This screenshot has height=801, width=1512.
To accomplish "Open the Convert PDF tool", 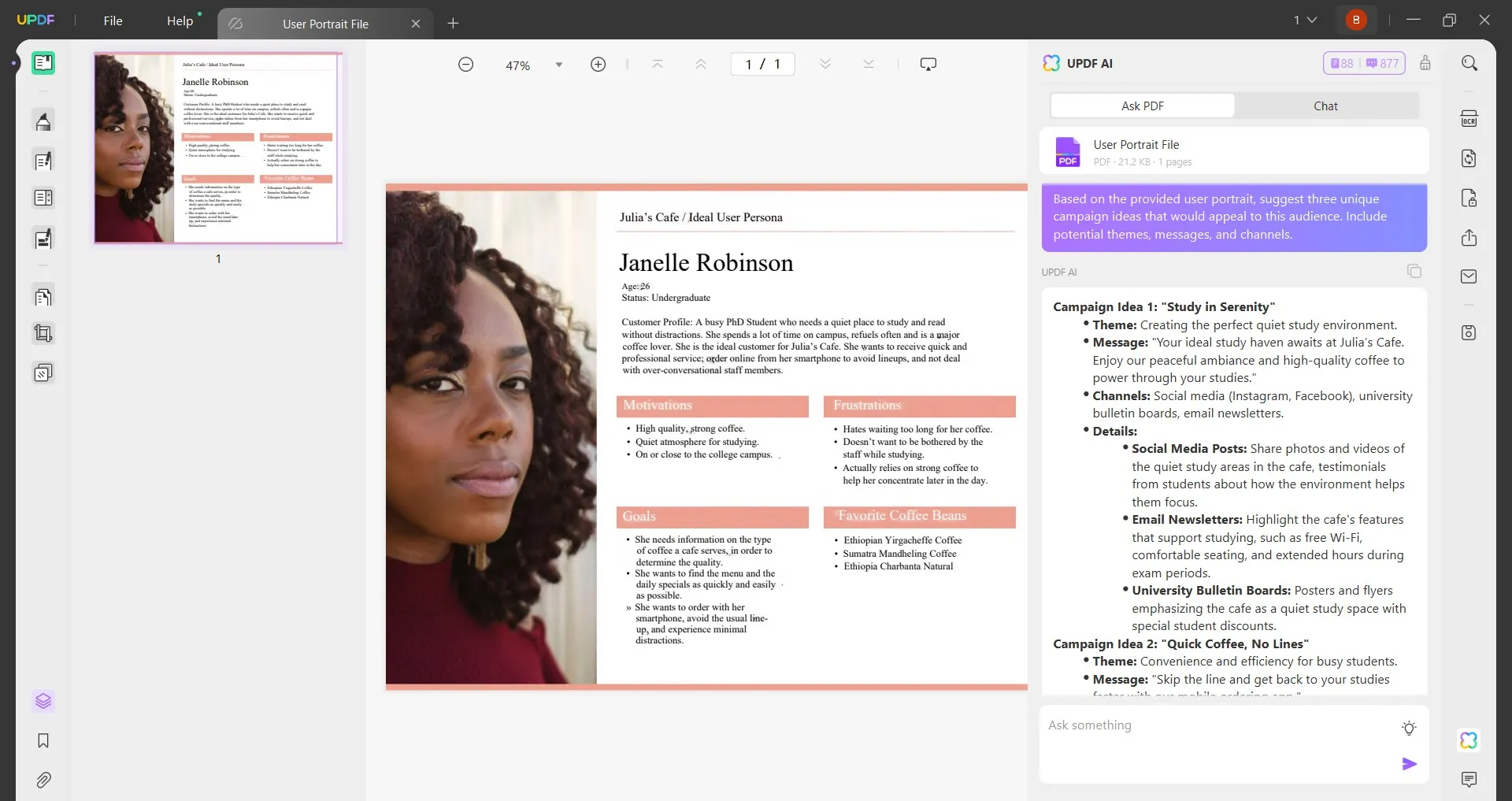I will tap(1469, 158).
